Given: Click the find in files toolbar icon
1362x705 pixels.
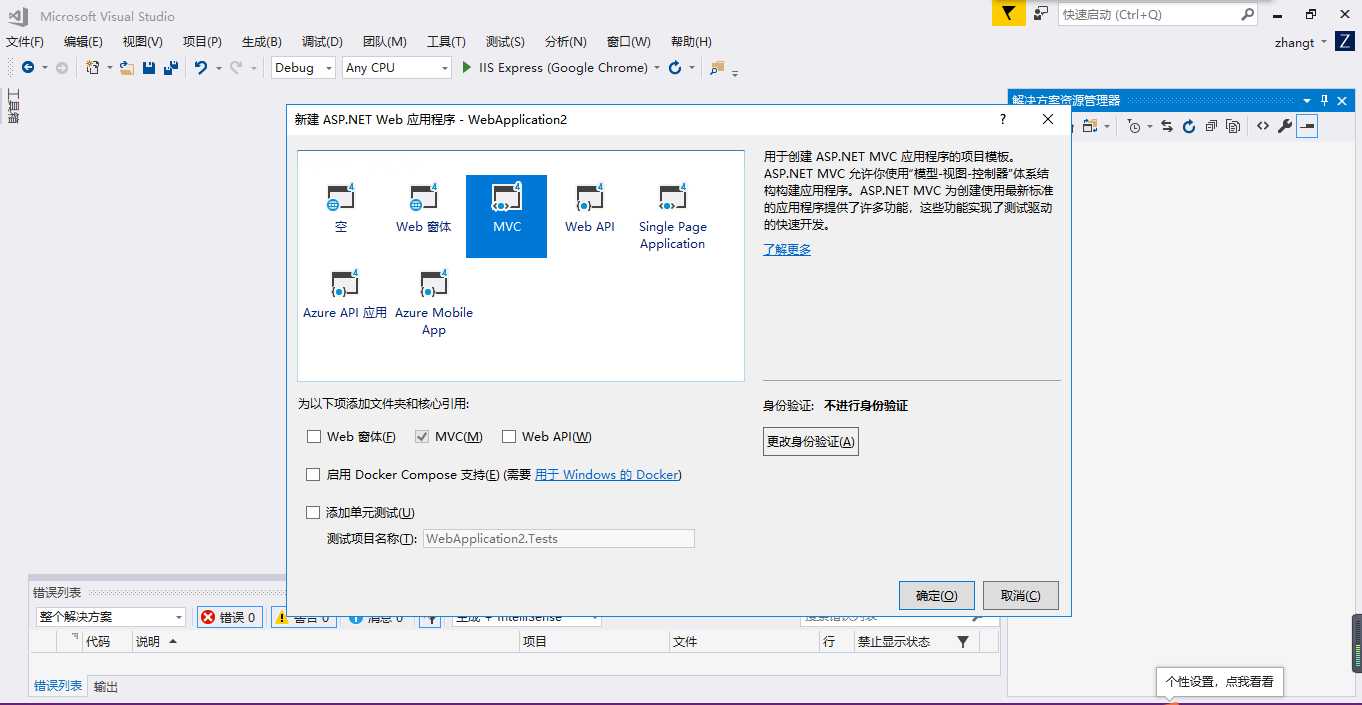Looking at the screenshot, I should click(x=716, y=68).
